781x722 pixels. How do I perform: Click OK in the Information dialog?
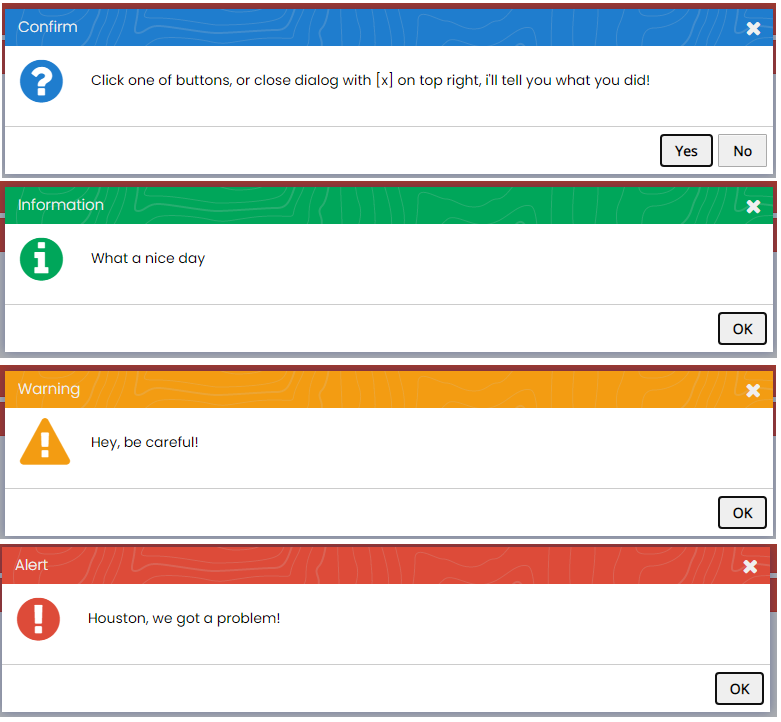coord(742,329)
